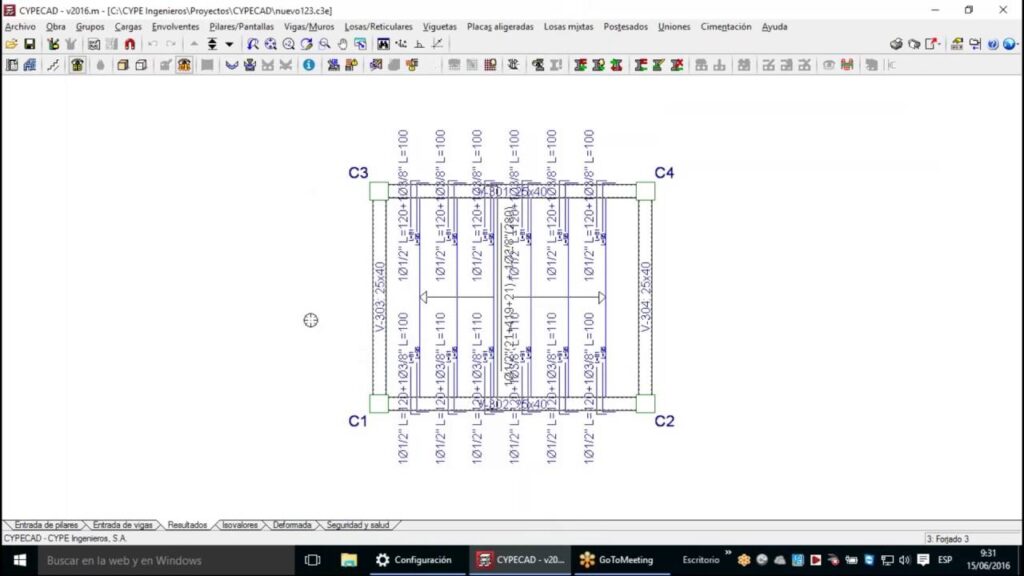Open the project folder icon
The width and height of the screenshot is (1024, 576).
(11, 44)
